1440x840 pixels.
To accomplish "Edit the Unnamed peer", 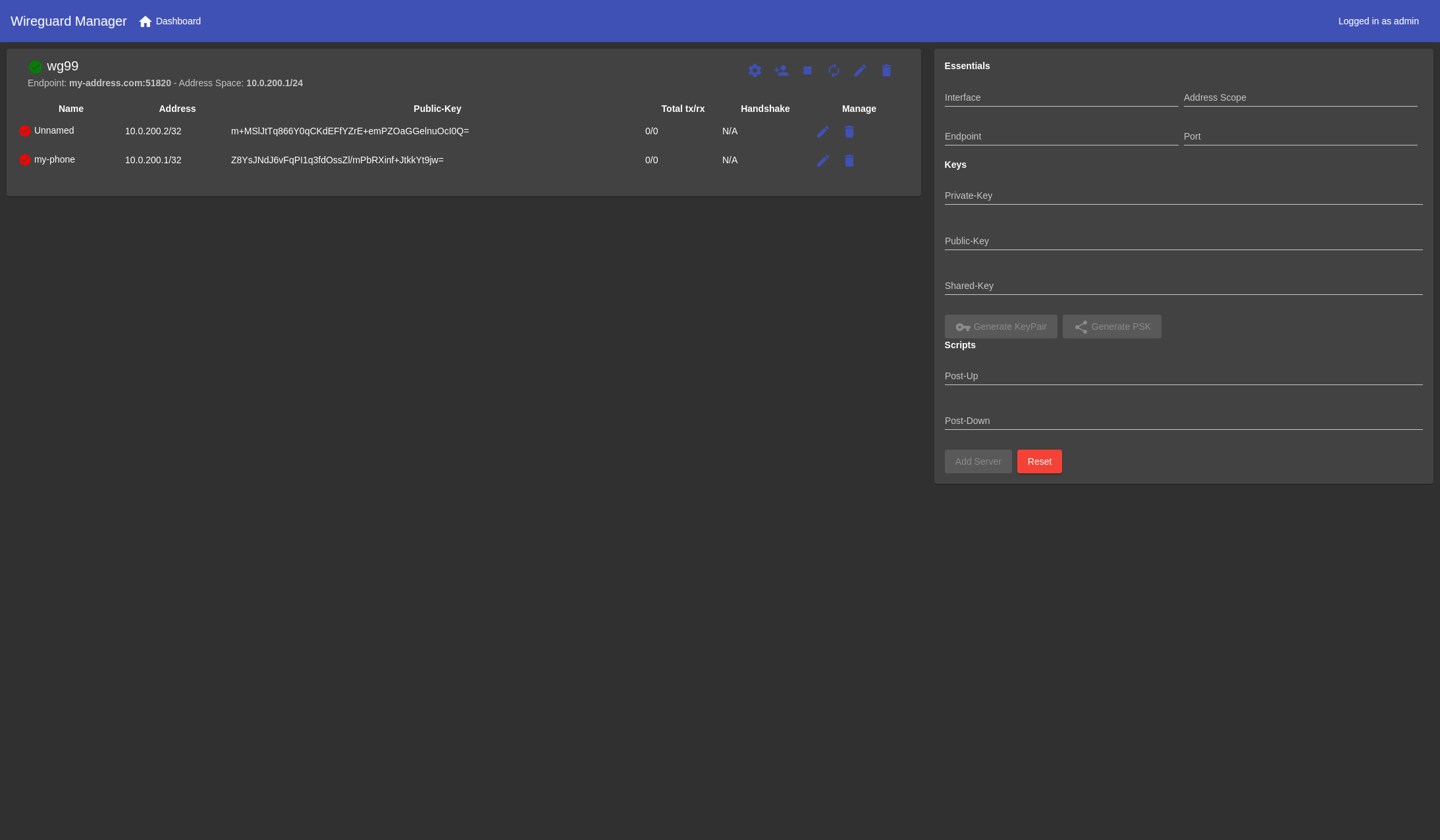I will coord(822,132).
